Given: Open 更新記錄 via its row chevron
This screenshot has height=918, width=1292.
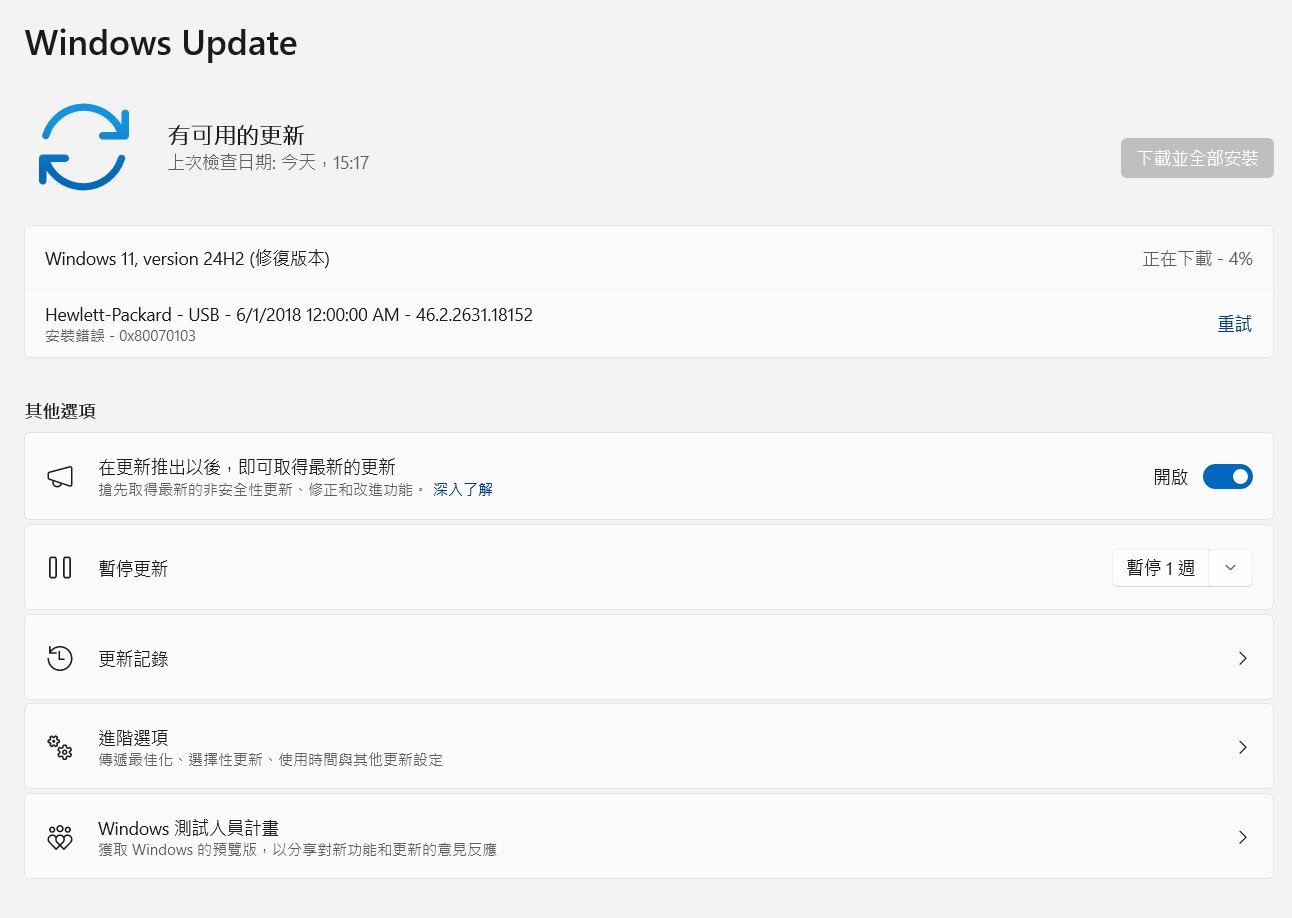Looking at the screenshot, I should click(1242, 657).
